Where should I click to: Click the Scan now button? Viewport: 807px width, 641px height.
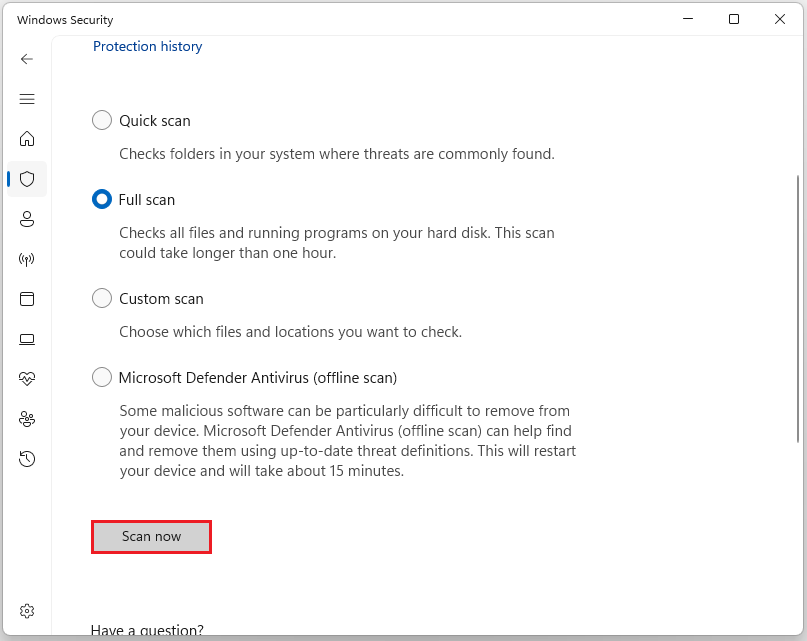tap(151, 536)
